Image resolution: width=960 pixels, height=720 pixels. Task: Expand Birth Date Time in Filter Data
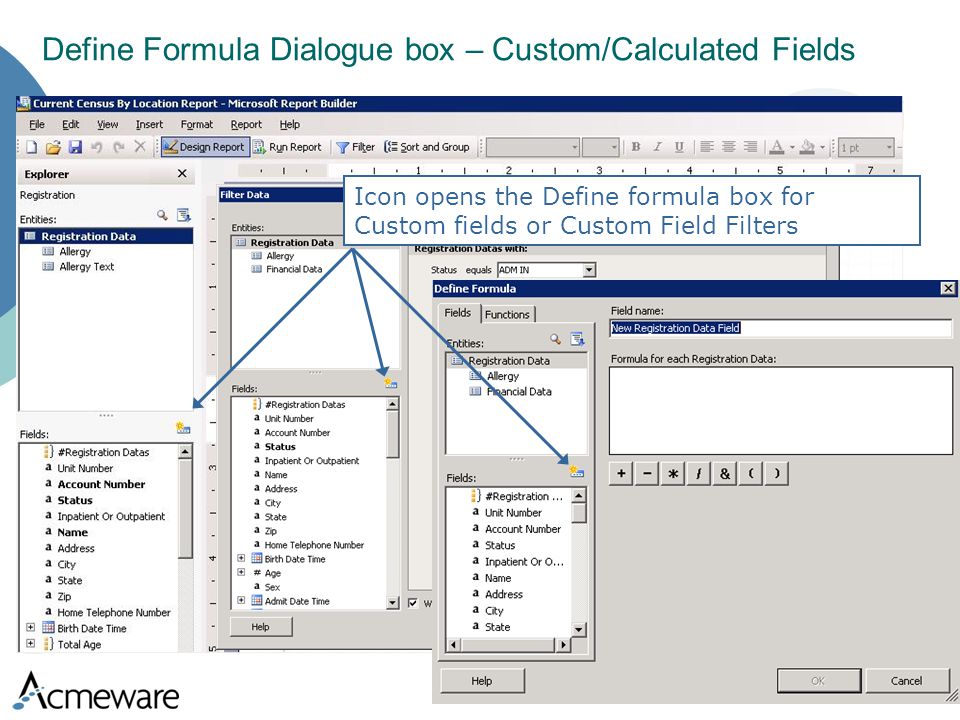tap(241, 558)
